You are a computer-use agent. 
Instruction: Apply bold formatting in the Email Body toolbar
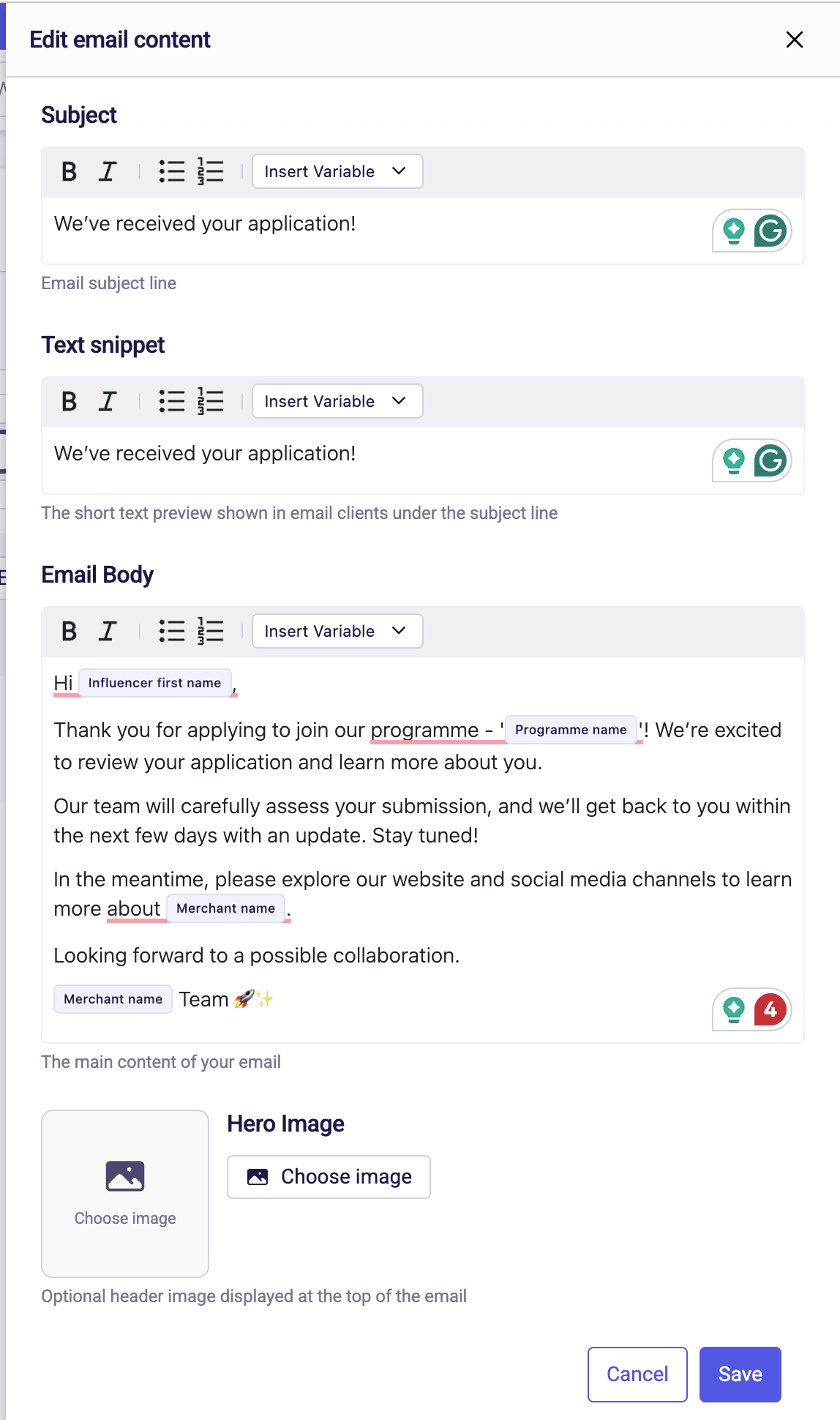point(69,631)
